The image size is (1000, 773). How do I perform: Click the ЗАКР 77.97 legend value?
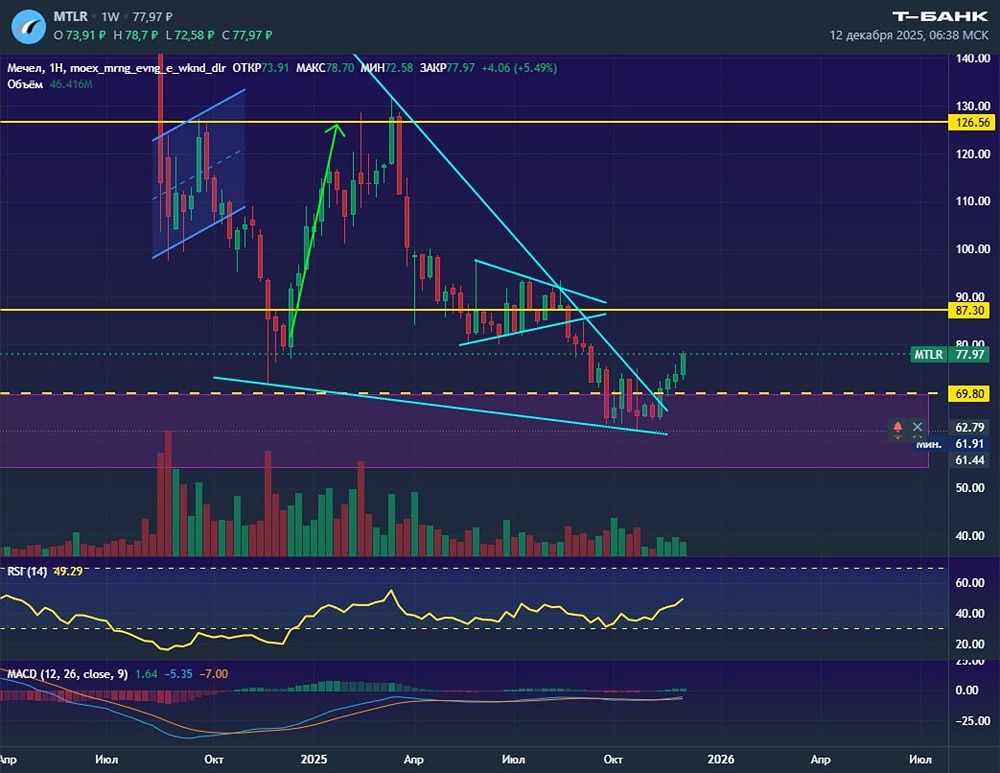point(447,68)
